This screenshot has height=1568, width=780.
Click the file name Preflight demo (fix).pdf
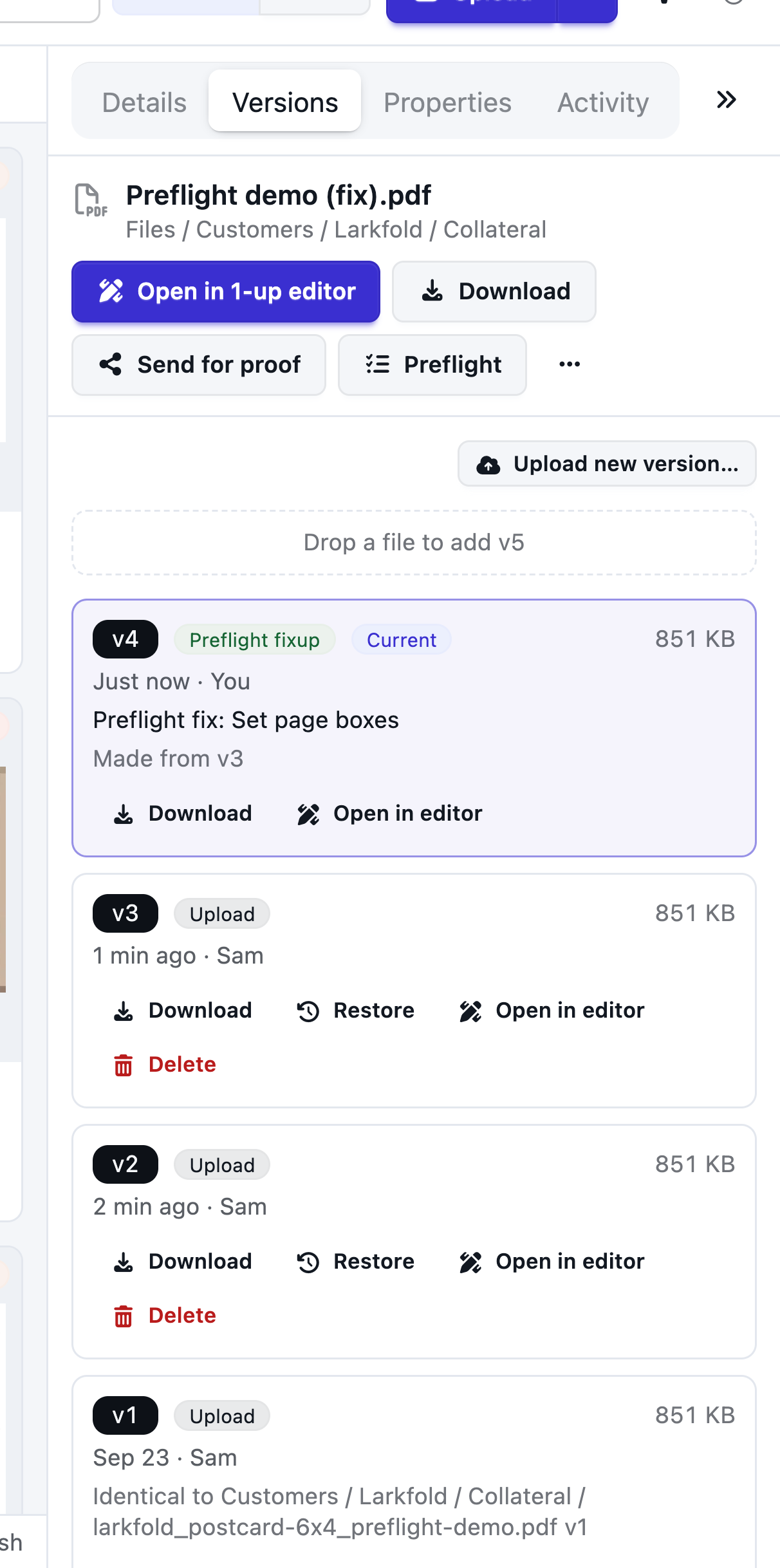tap(279, 195)
